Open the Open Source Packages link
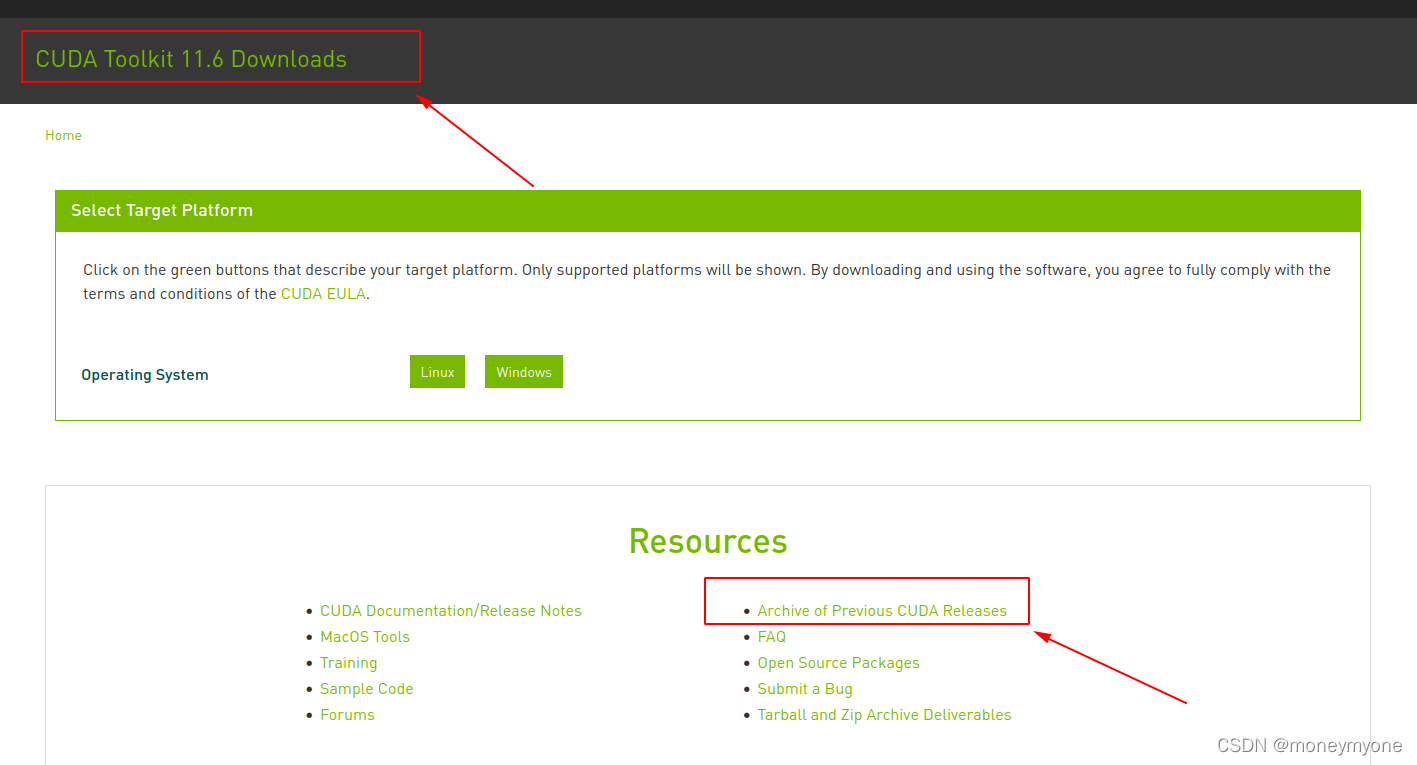This screenshot has width=1417, height=765. [x=838, y=663]
